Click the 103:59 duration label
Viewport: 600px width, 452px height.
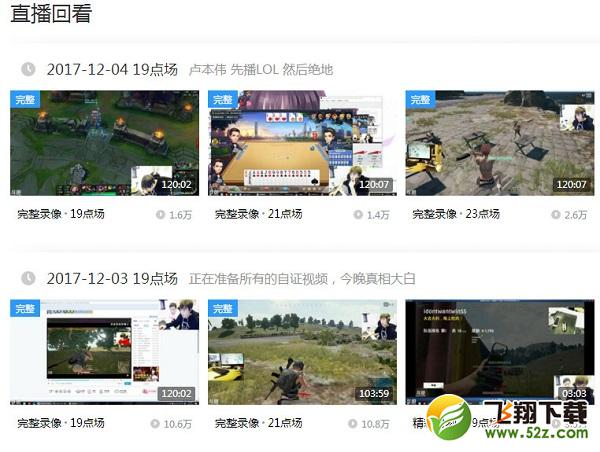coord(374,393)
